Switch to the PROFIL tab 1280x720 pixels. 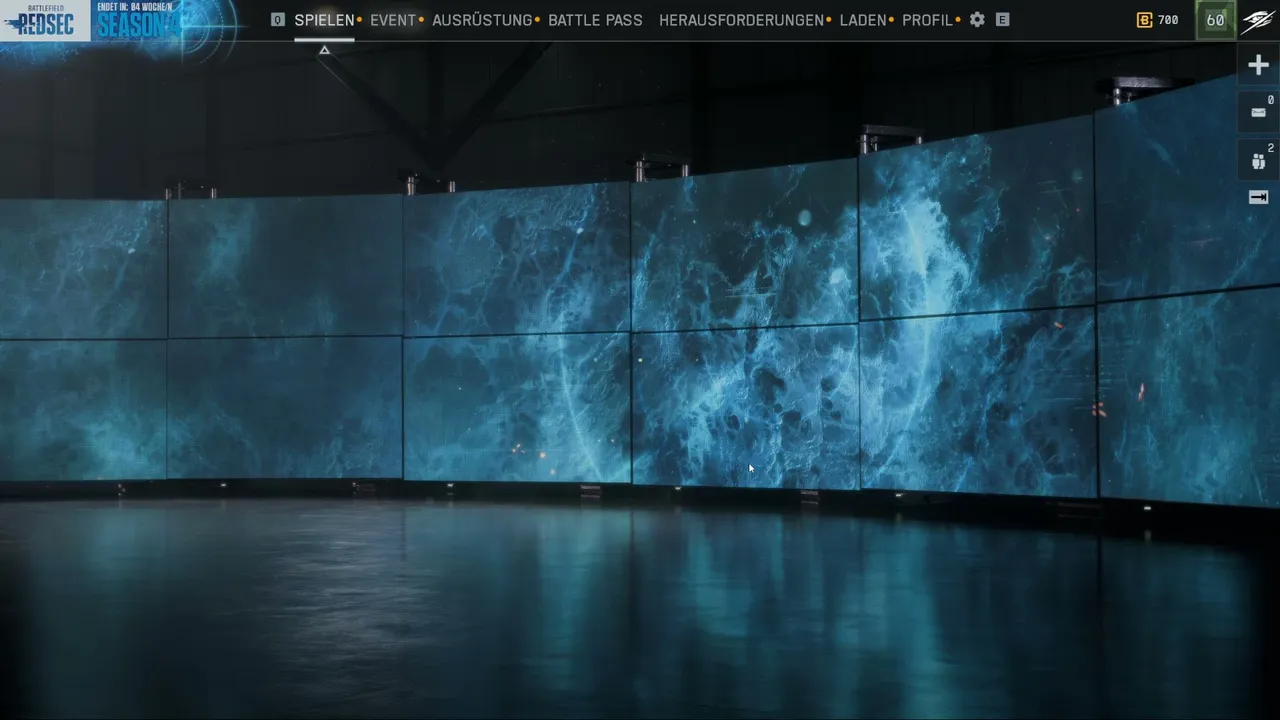tap(927, 20)
